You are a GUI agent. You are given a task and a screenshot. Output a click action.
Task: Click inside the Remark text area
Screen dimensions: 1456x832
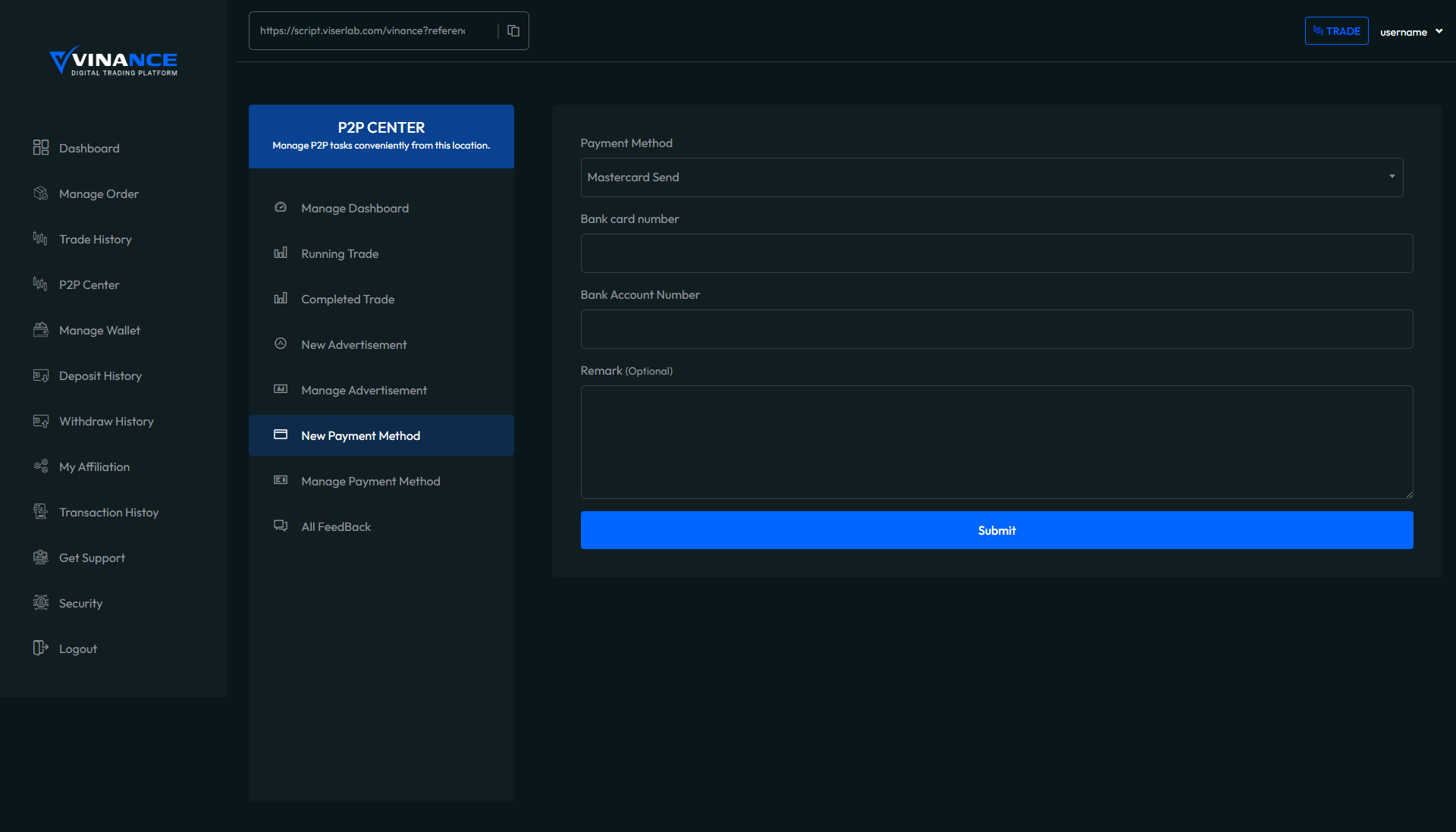[996, 441]
